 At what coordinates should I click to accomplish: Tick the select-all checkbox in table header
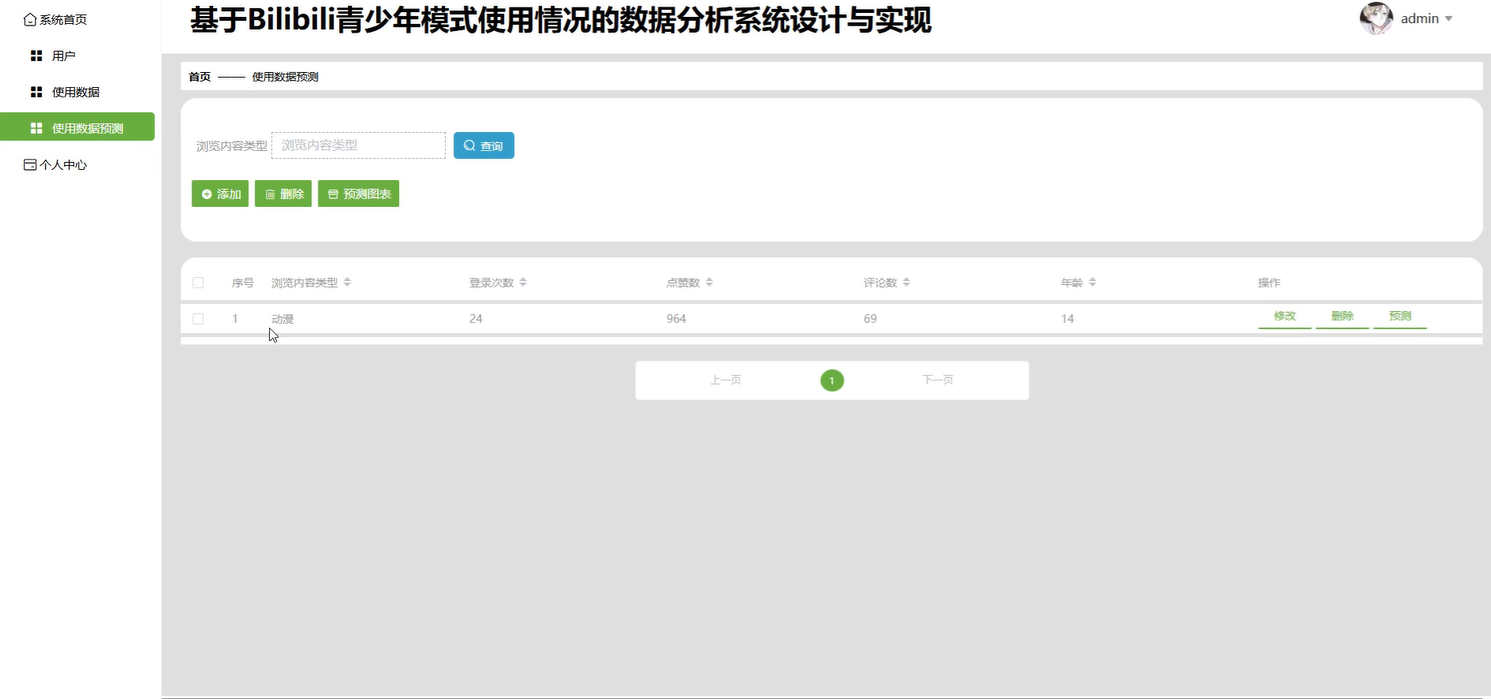198,283
